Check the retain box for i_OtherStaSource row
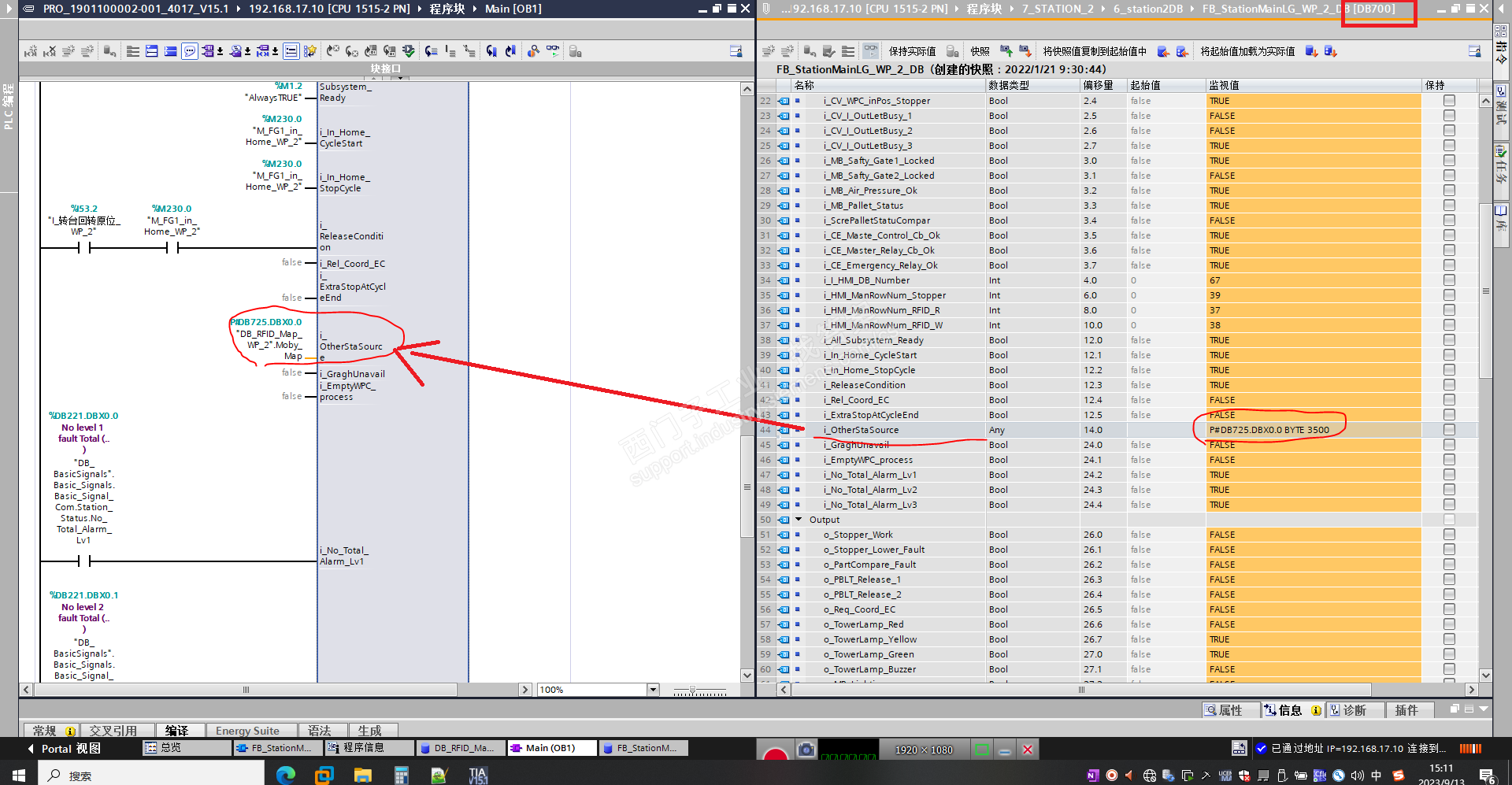 (1449, 430)
